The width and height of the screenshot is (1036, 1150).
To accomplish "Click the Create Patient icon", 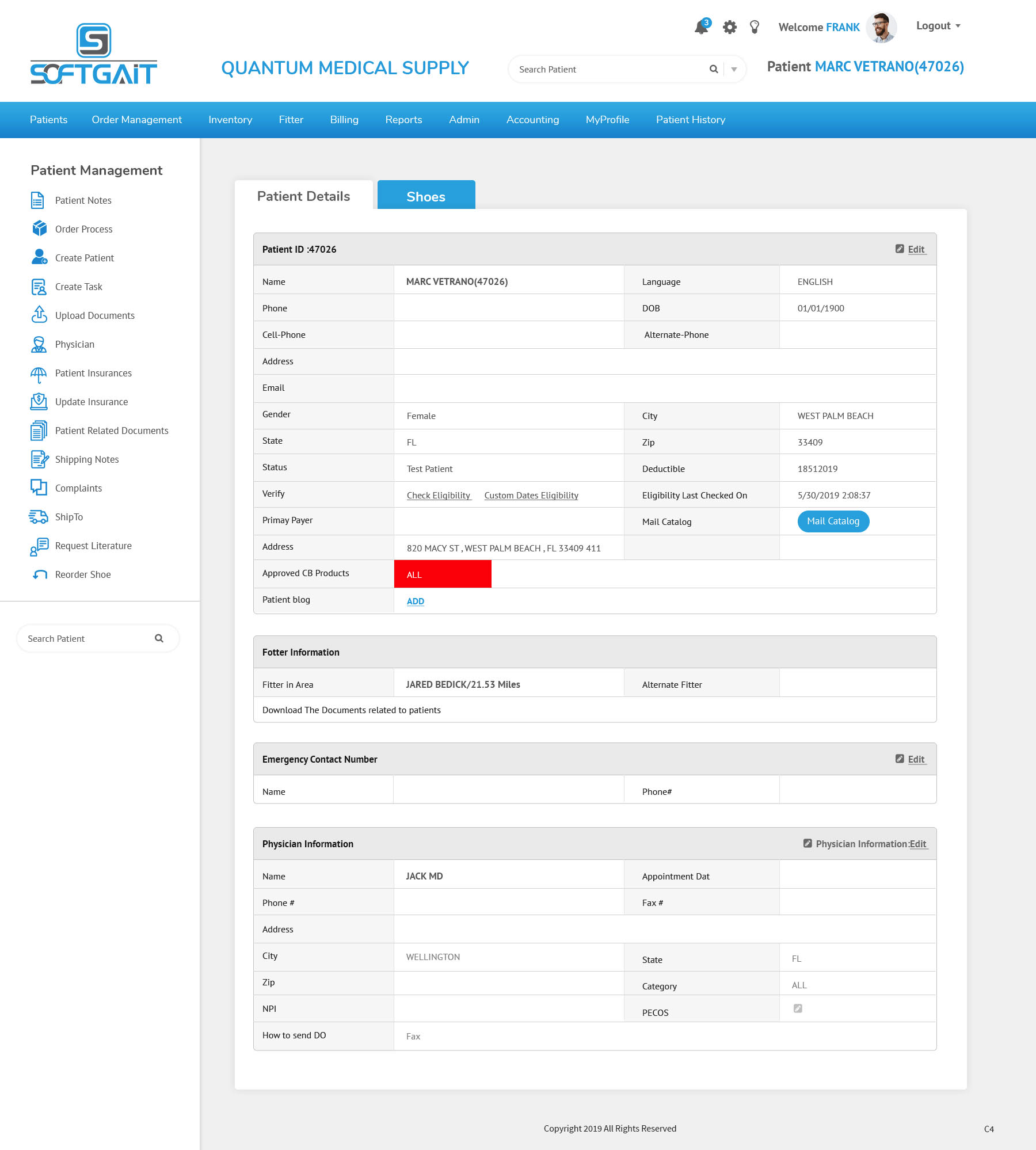I will tap(39, 257).
